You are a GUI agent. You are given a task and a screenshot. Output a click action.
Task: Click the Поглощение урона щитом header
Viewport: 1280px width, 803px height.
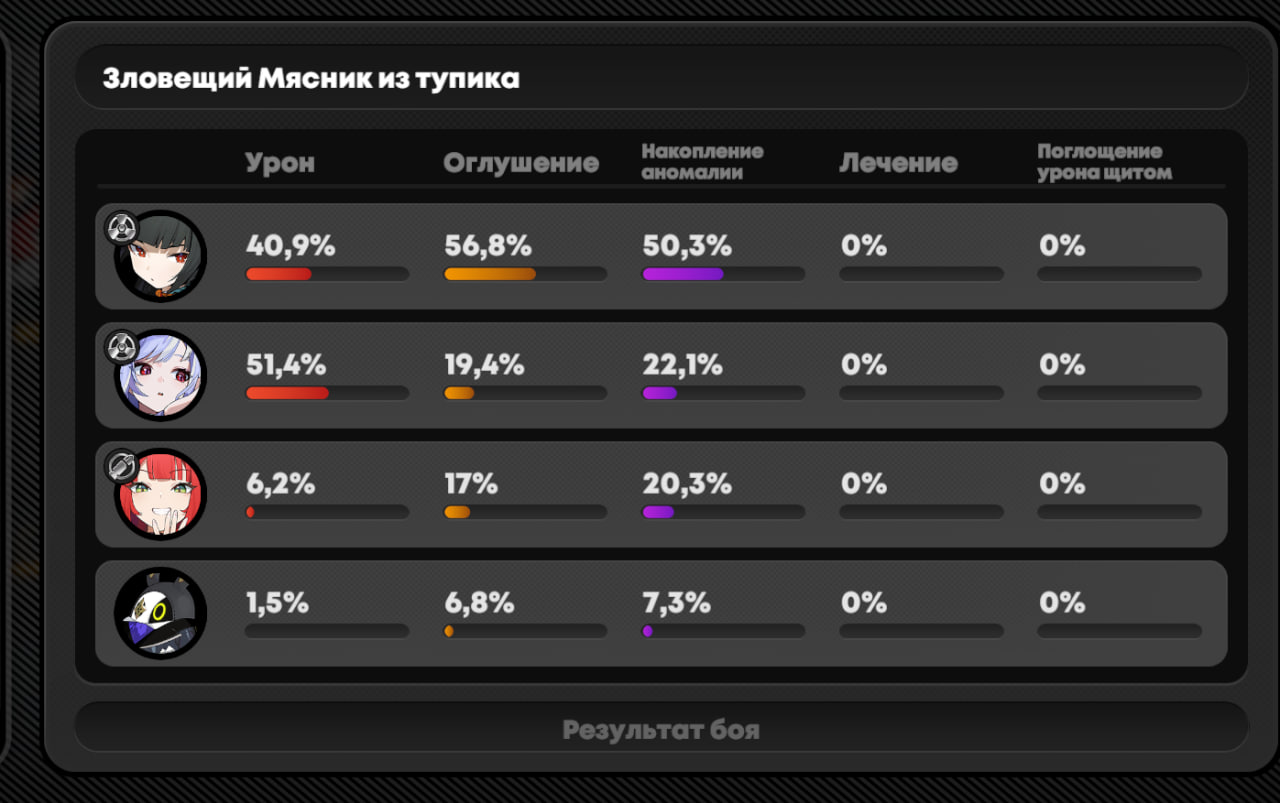[1104, 161]
